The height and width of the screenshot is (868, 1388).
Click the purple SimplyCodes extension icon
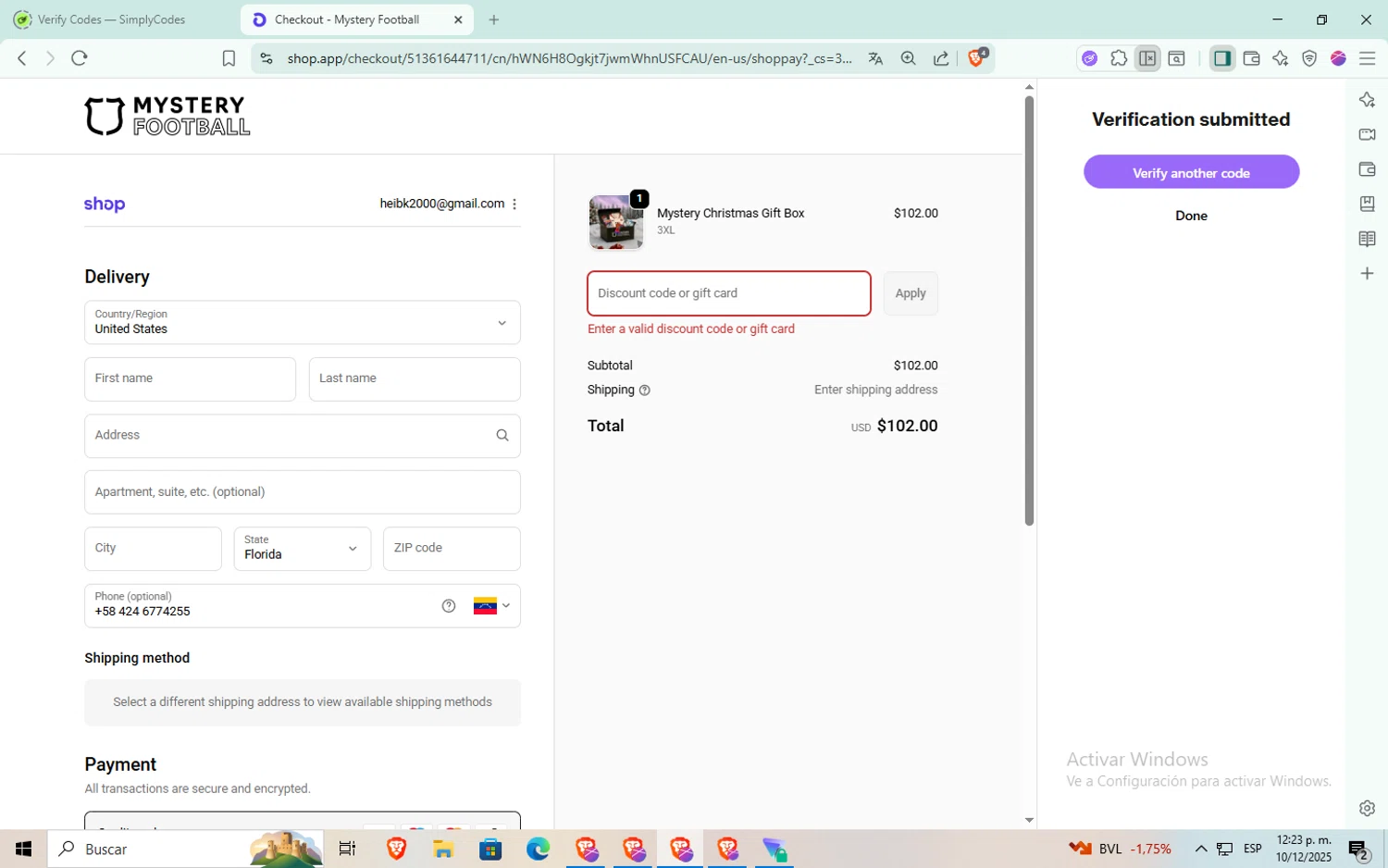pos(1090,58)
